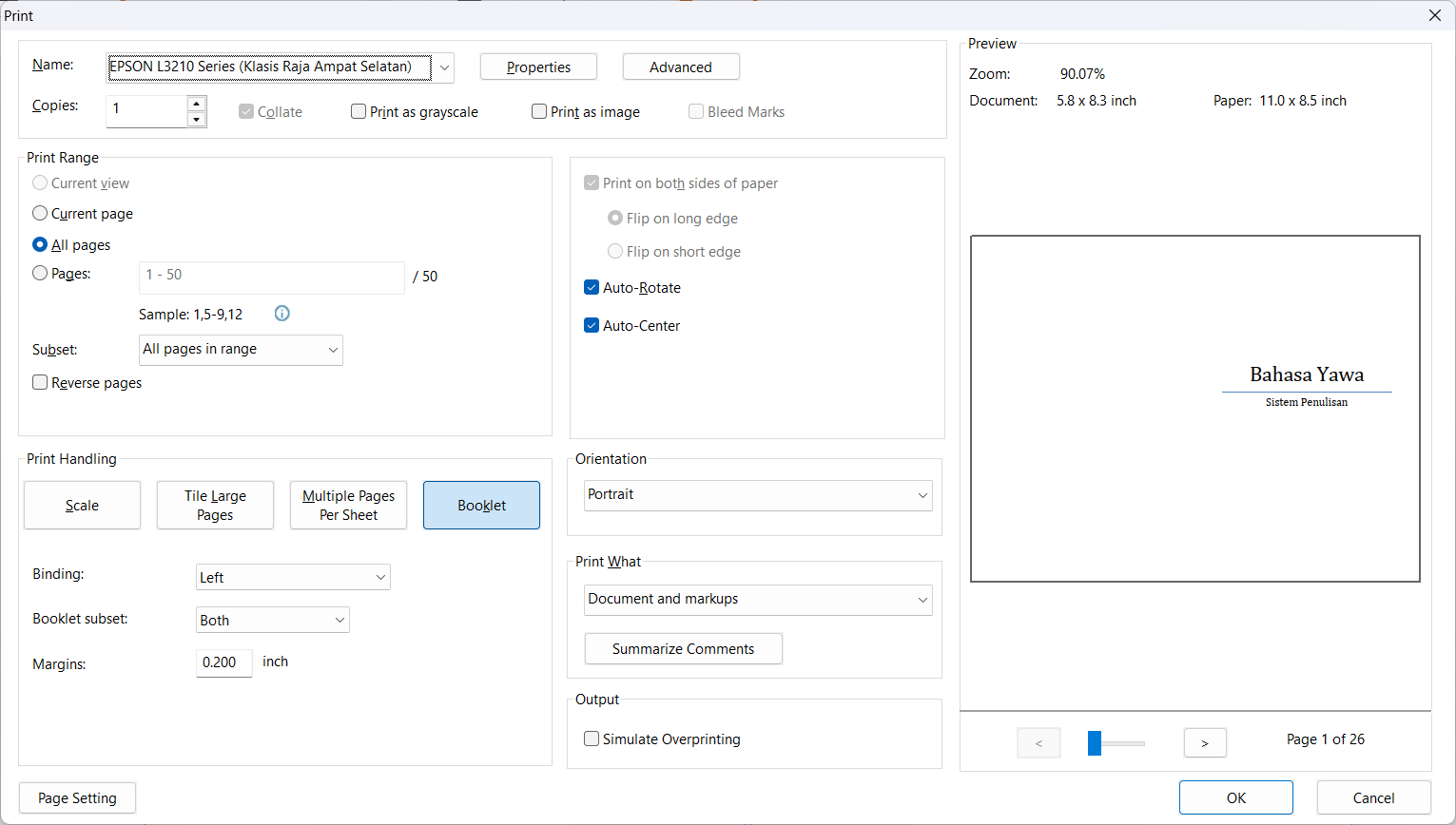Screen dimensions: 1456x825
Task: Increase copies with the up spinner arrow
Action: click(x=196, y=104)
